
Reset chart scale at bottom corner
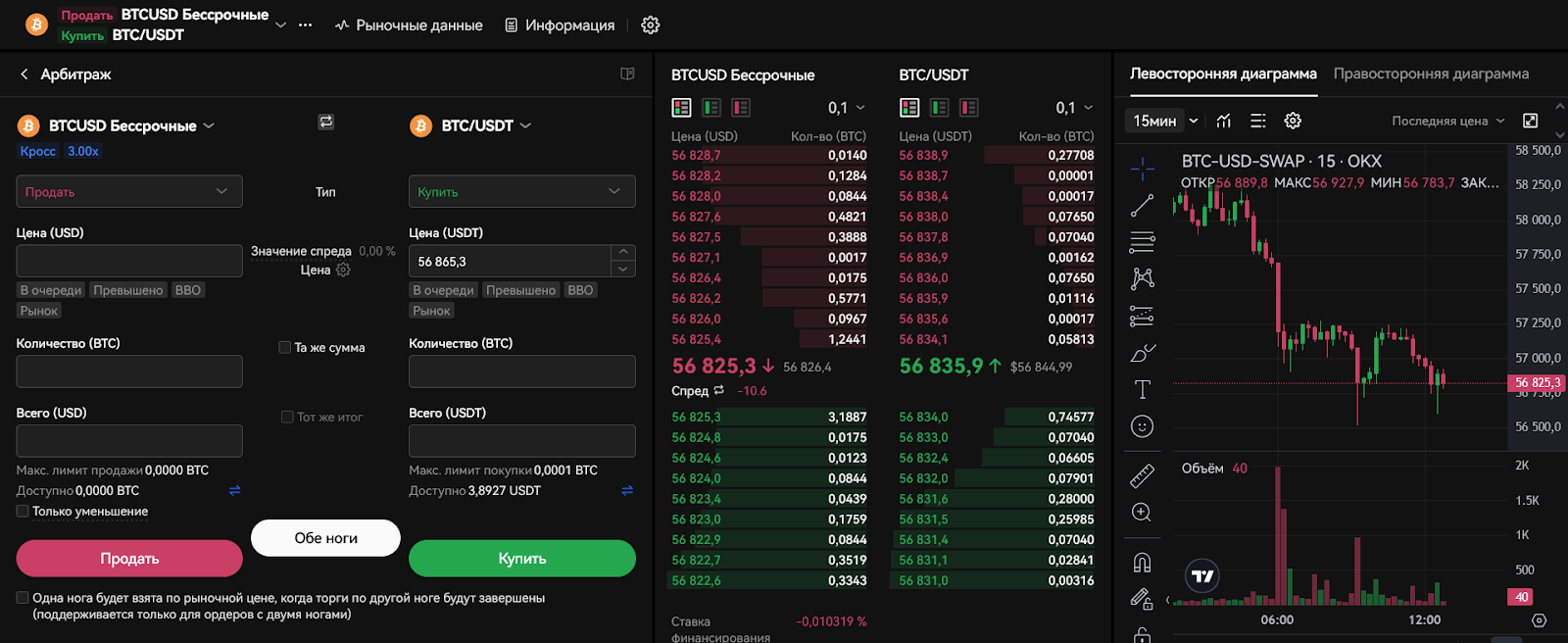click(1539, 620)
